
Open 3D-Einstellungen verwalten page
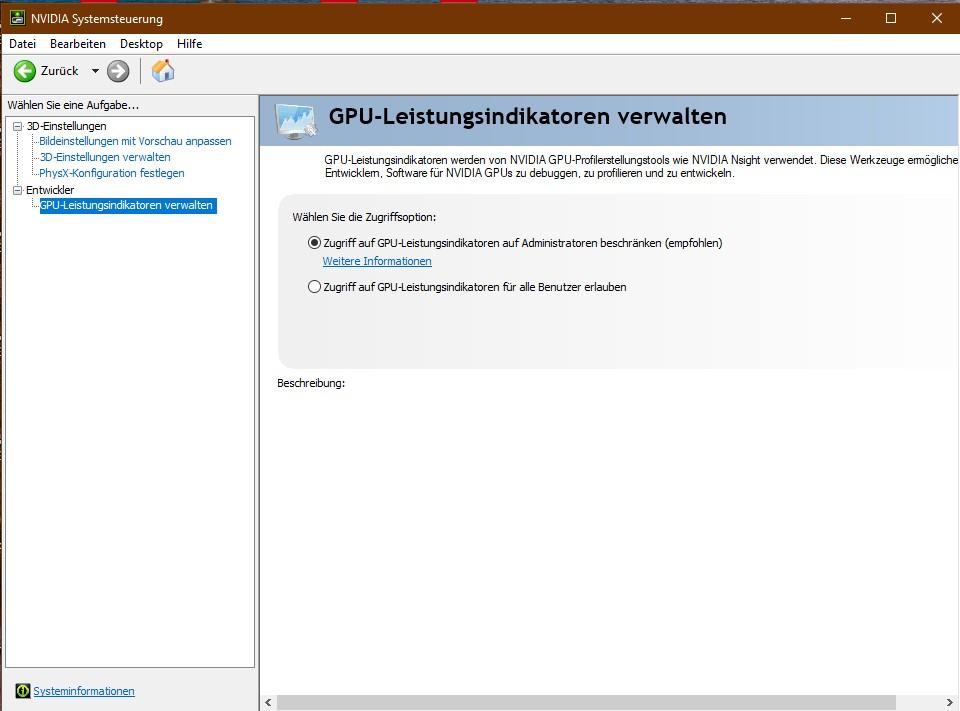[105, 157]
